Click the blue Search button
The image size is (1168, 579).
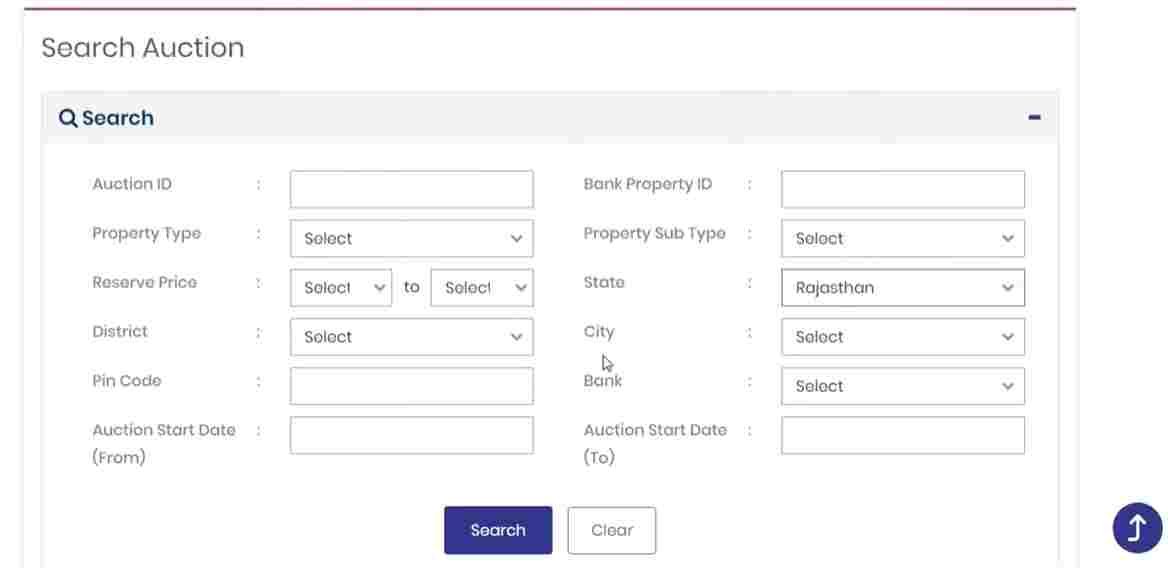click(498, 531)
